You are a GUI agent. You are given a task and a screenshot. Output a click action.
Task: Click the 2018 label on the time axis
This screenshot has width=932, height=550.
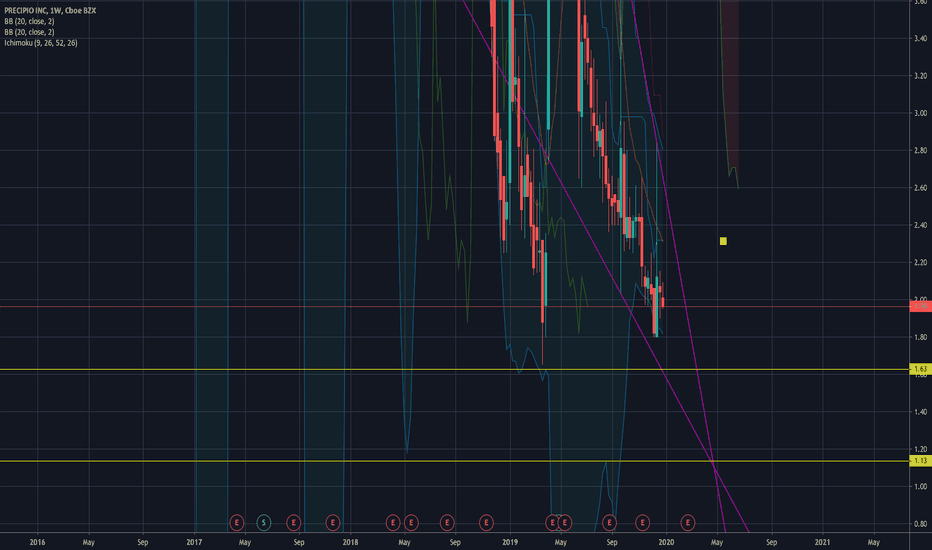click(351, 542)
